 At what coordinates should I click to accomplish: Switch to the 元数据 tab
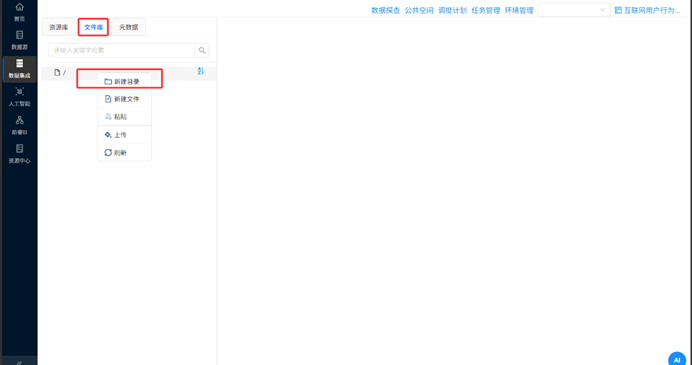click(x=128, y=27)
